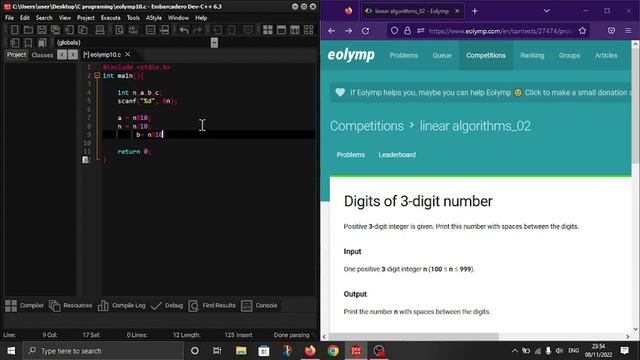Image resolution: width=640 pixels, height=360 pixels.
Task: Click the eolymp logo
Action: click(x=351, y=55)
